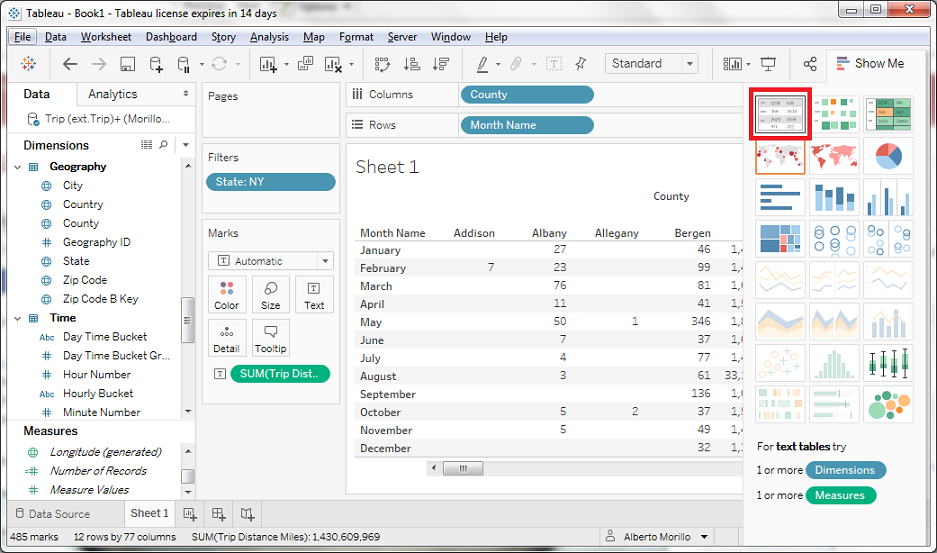Click the Redo forward arrow

coord(99,64)
